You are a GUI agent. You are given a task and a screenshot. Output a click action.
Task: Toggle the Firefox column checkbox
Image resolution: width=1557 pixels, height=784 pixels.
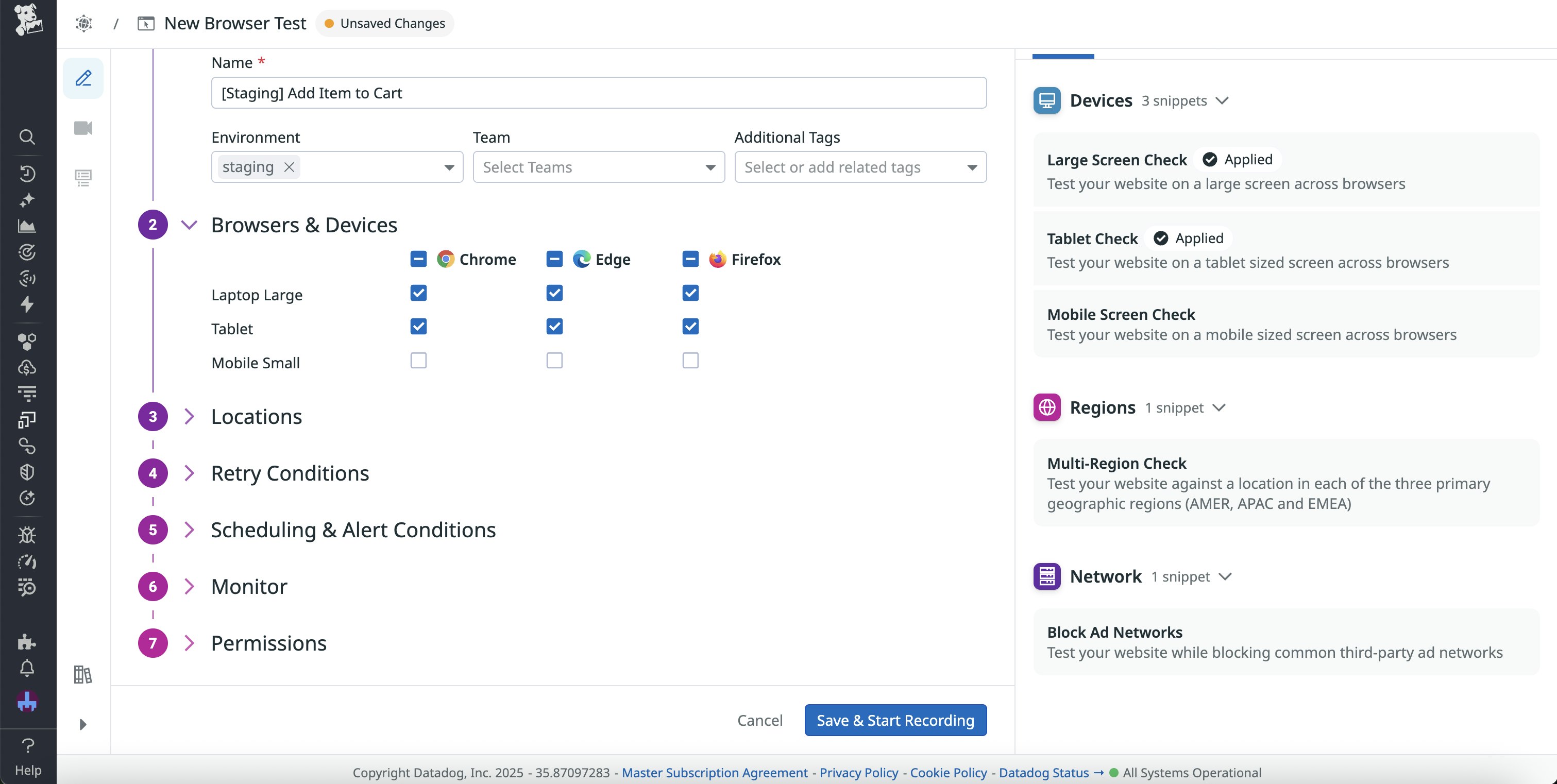(690, 259)
